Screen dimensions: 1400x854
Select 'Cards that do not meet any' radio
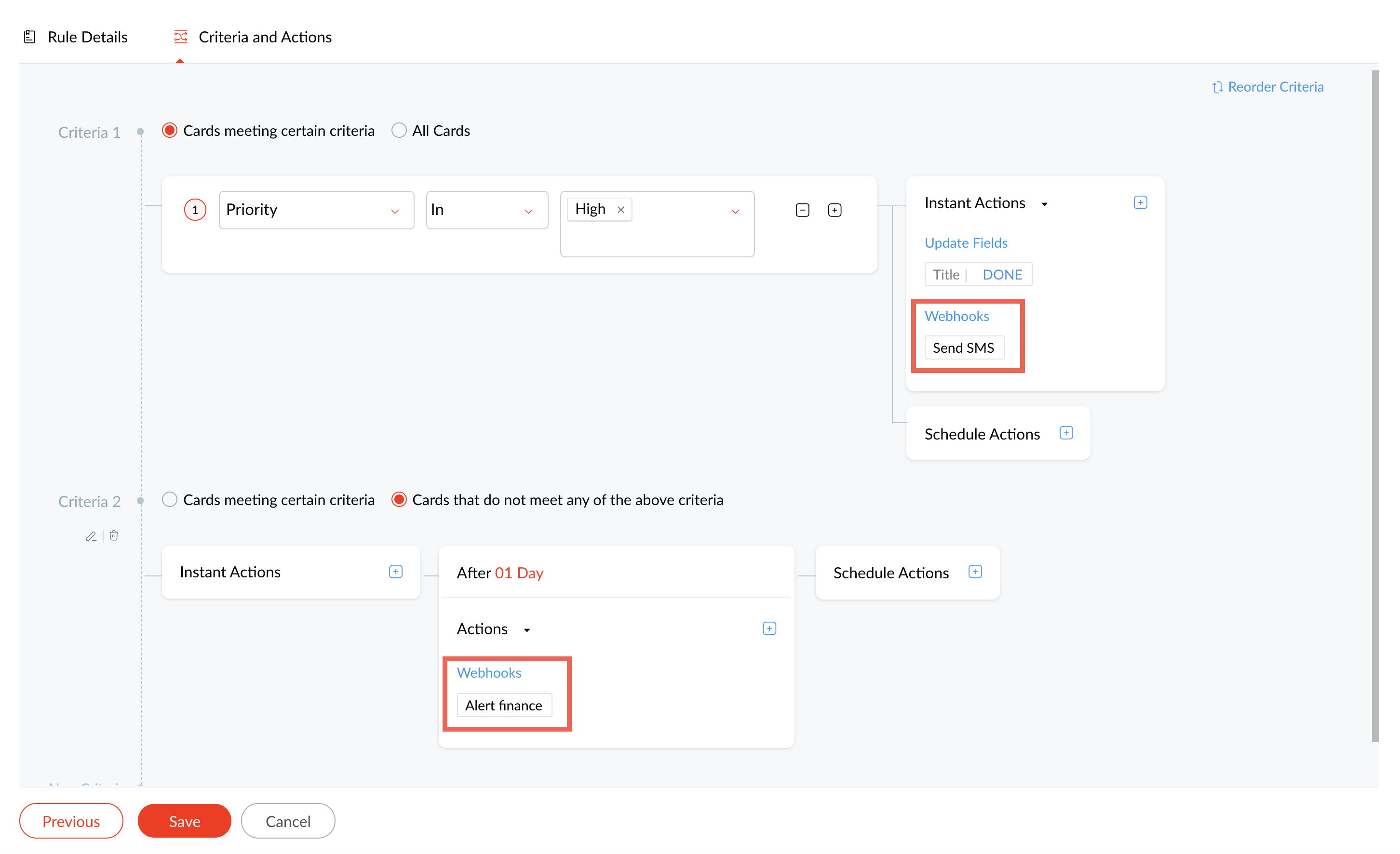point(399,500)
